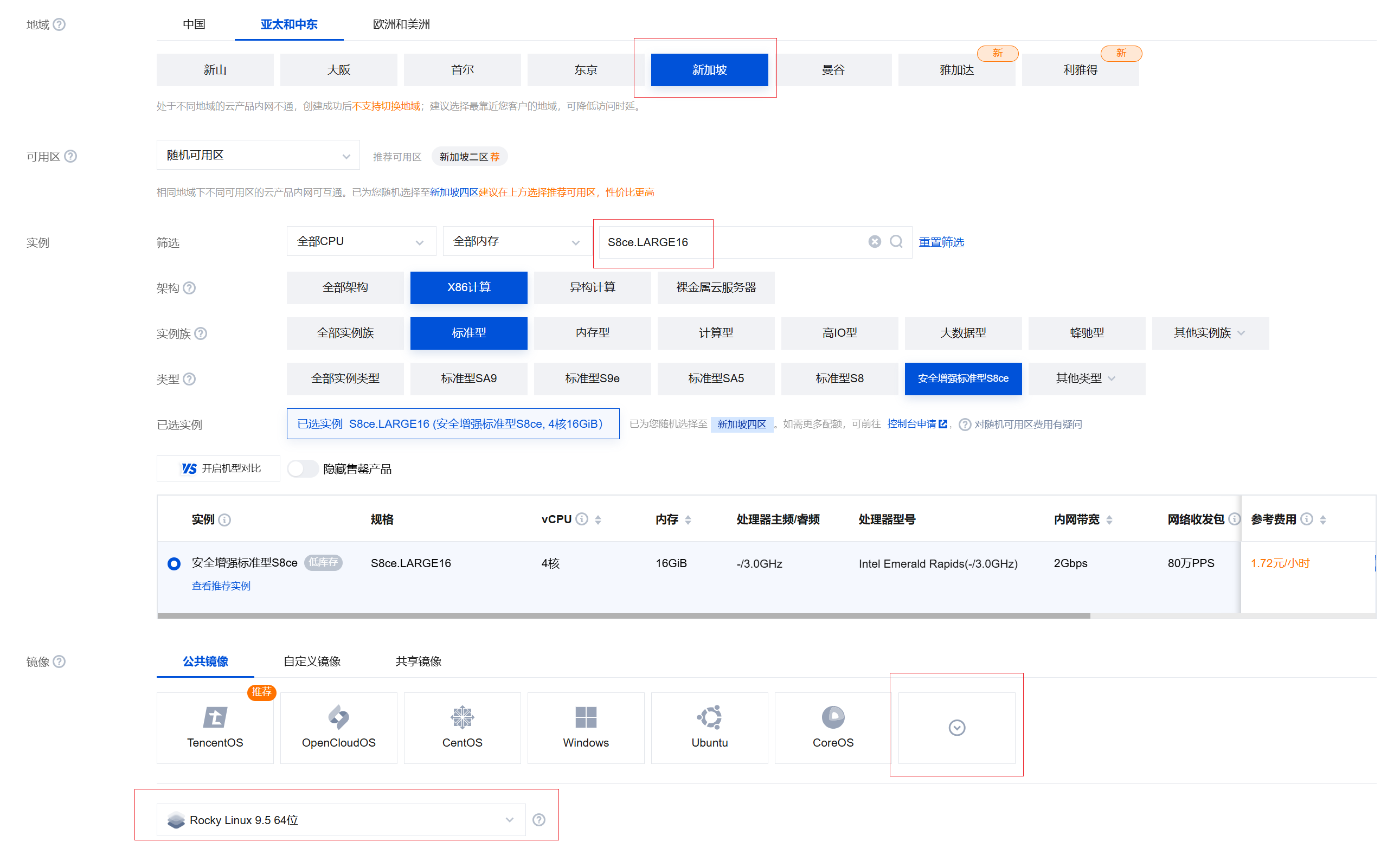Open the 全部内存 filter dropdown
Image resolution: width=1400 pixels, height=848 pixels.
(518, 241)
